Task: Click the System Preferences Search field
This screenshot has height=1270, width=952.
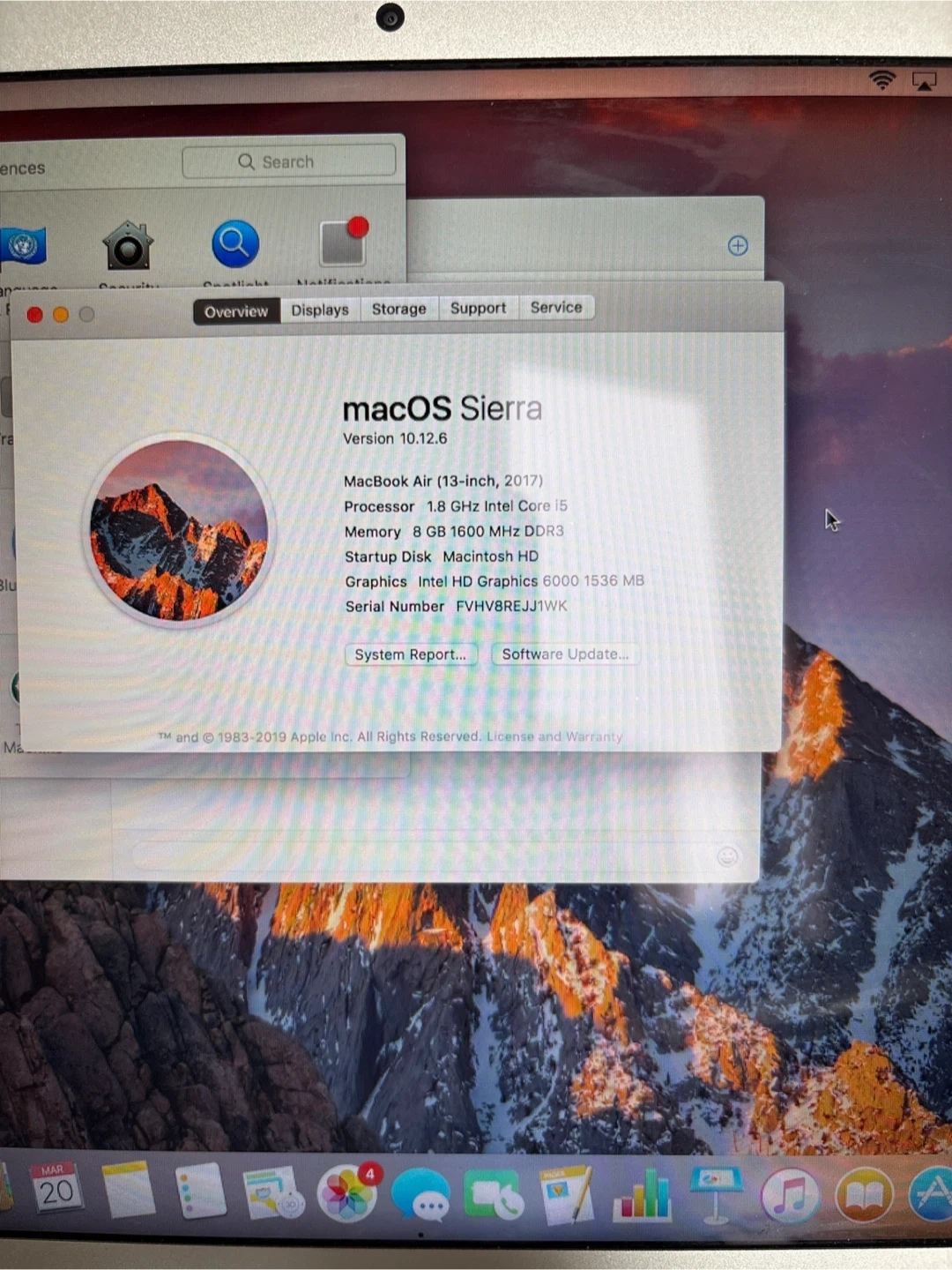Action: 288,161
